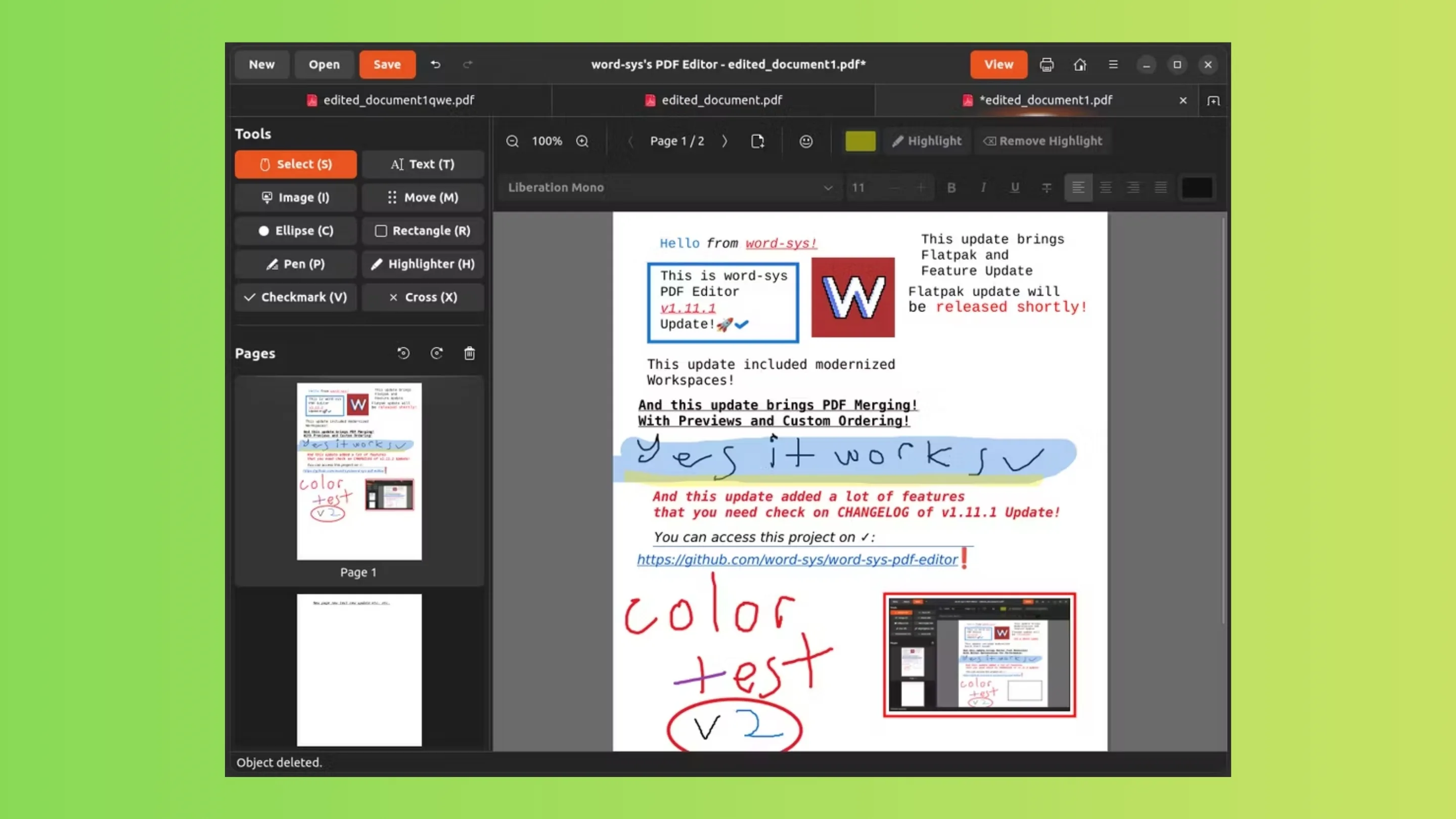Click the Page 1 / 2 indicator
This screenshot has width=1456, height=819.
pyautogui.click(x=677, y=142)
